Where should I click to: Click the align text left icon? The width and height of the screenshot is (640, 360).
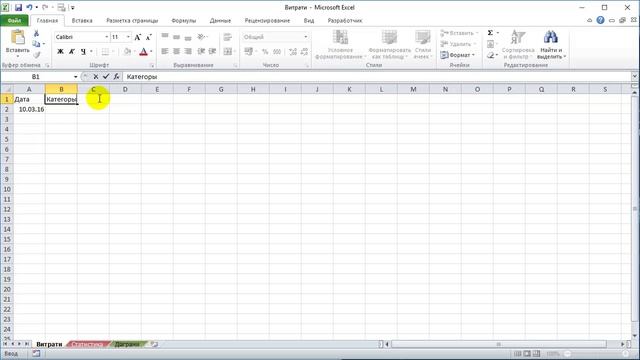coord(165,51)
